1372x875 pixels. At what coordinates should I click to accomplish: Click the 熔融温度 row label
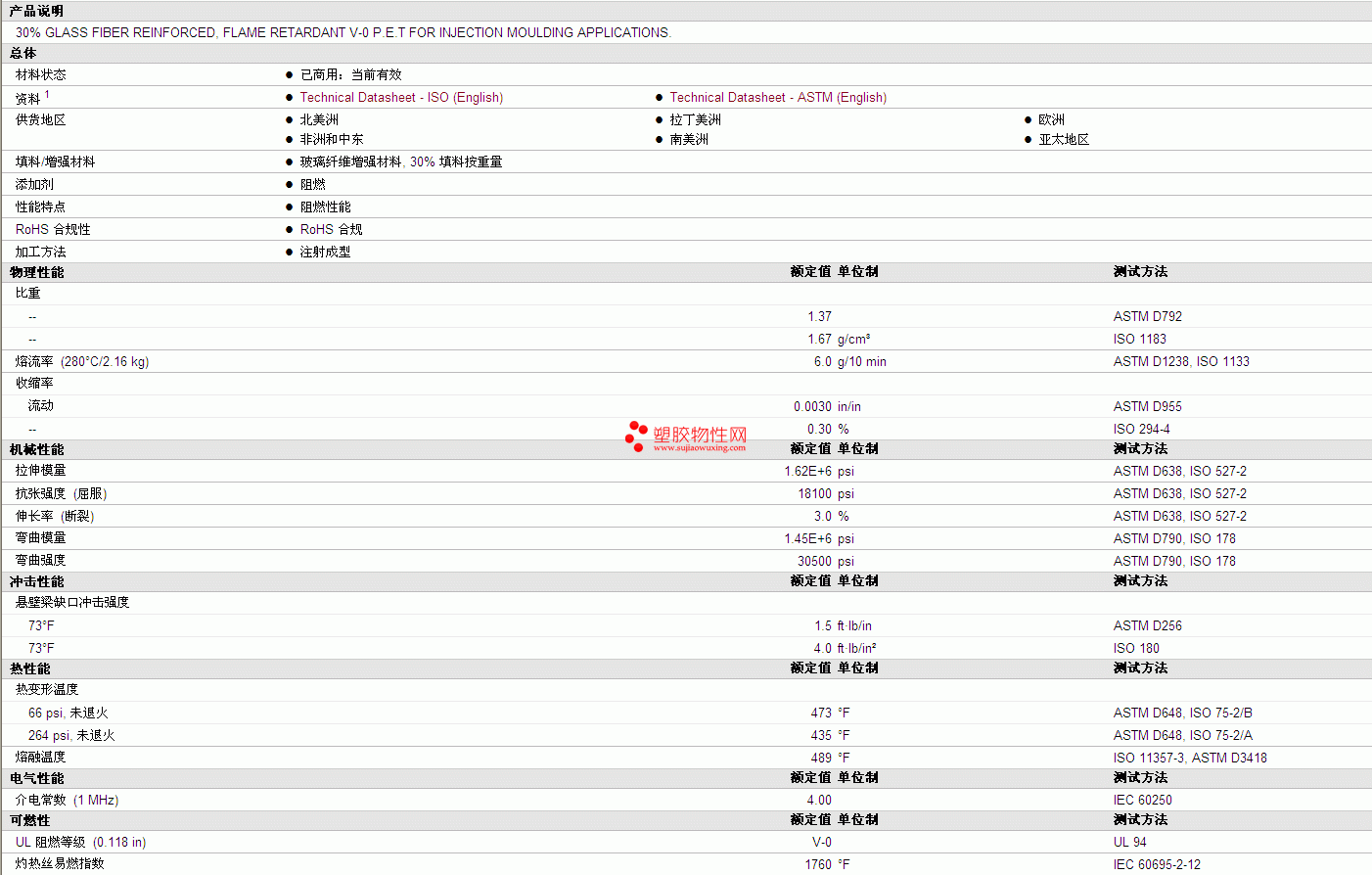pyautogui.click(x=41, y=758)
